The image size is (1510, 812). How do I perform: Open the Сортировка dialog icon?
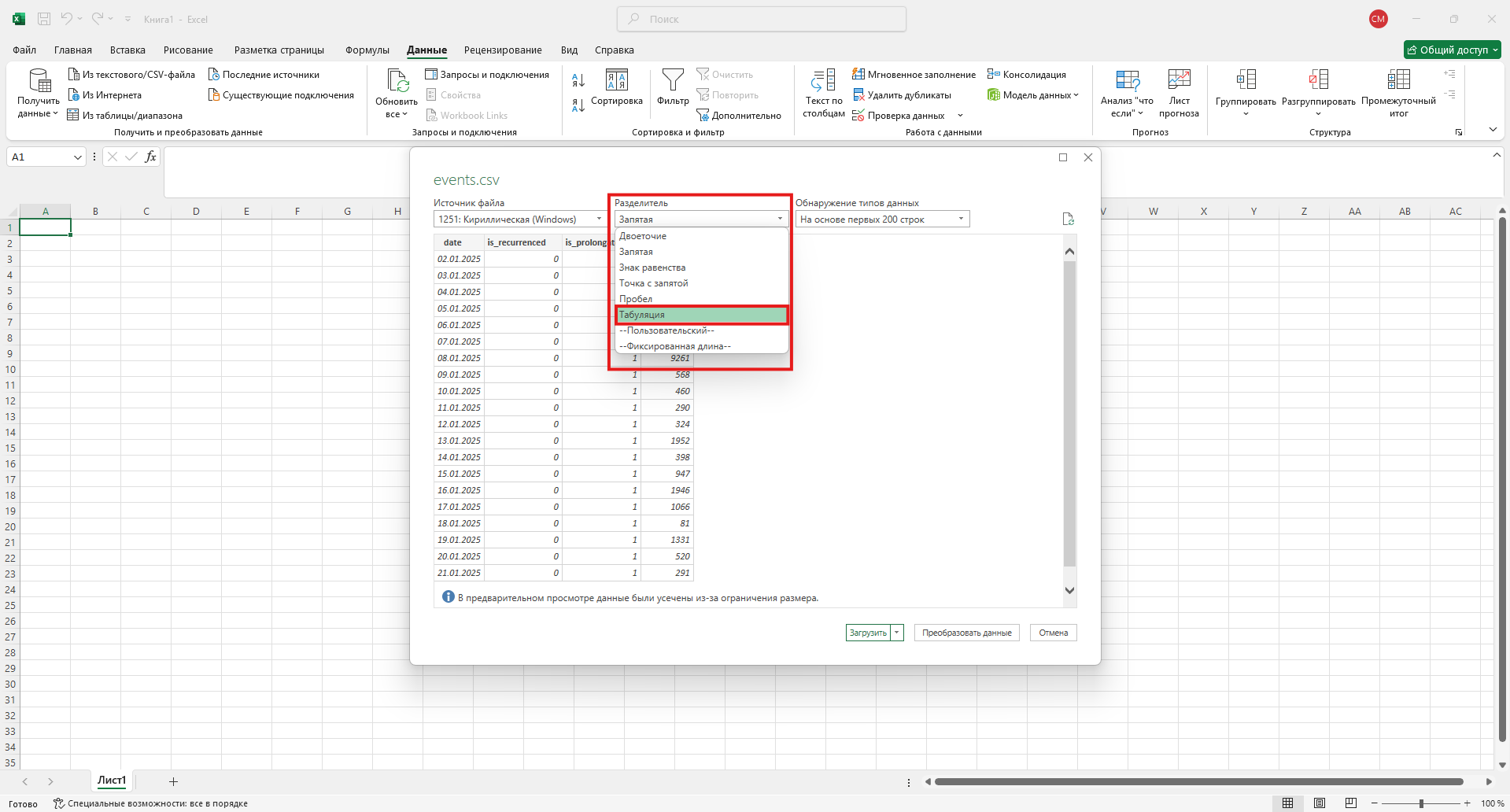(x=616, y=81)
